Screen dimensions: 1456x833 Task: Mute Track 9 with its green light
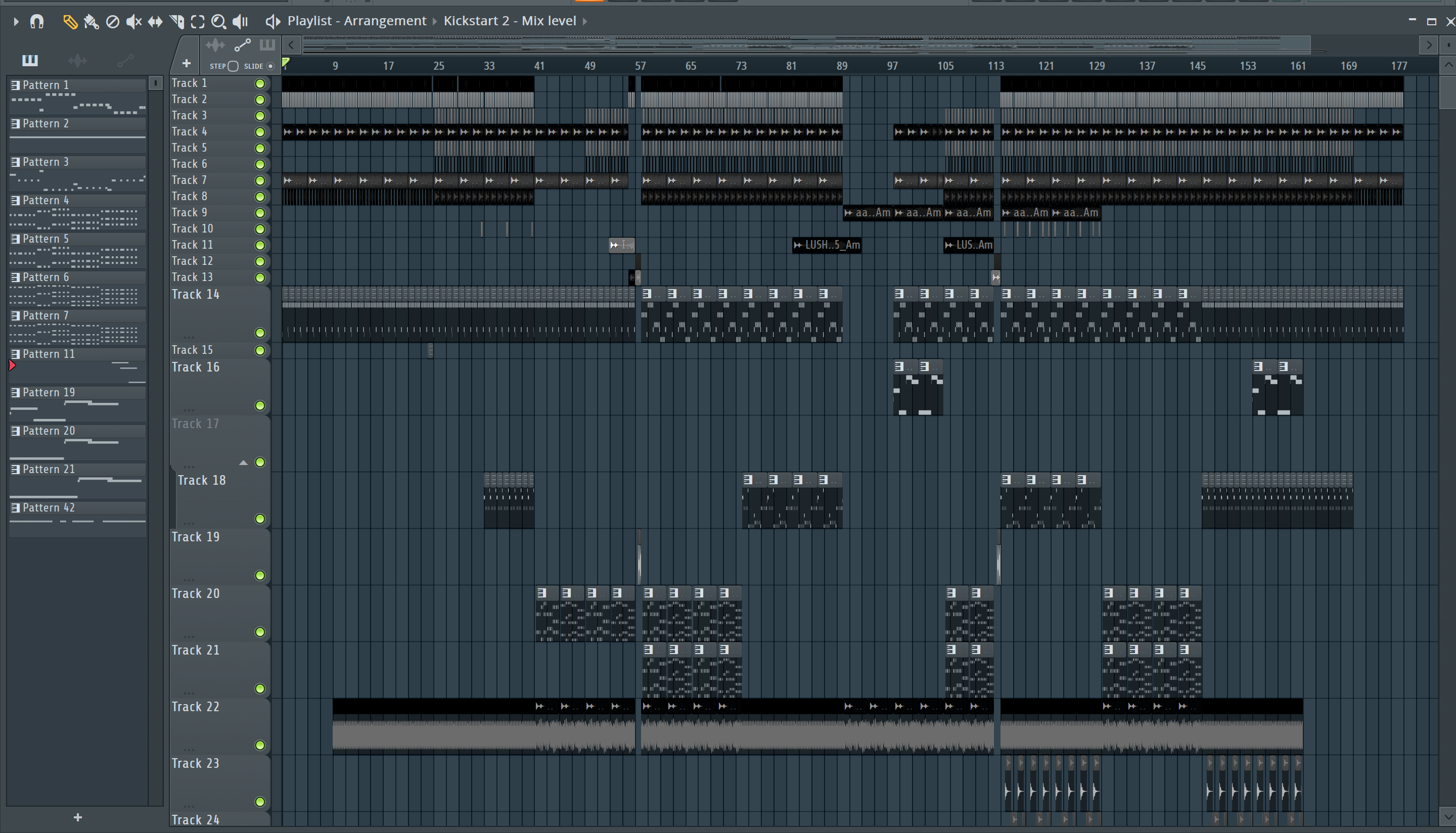[x=260, y=213]
